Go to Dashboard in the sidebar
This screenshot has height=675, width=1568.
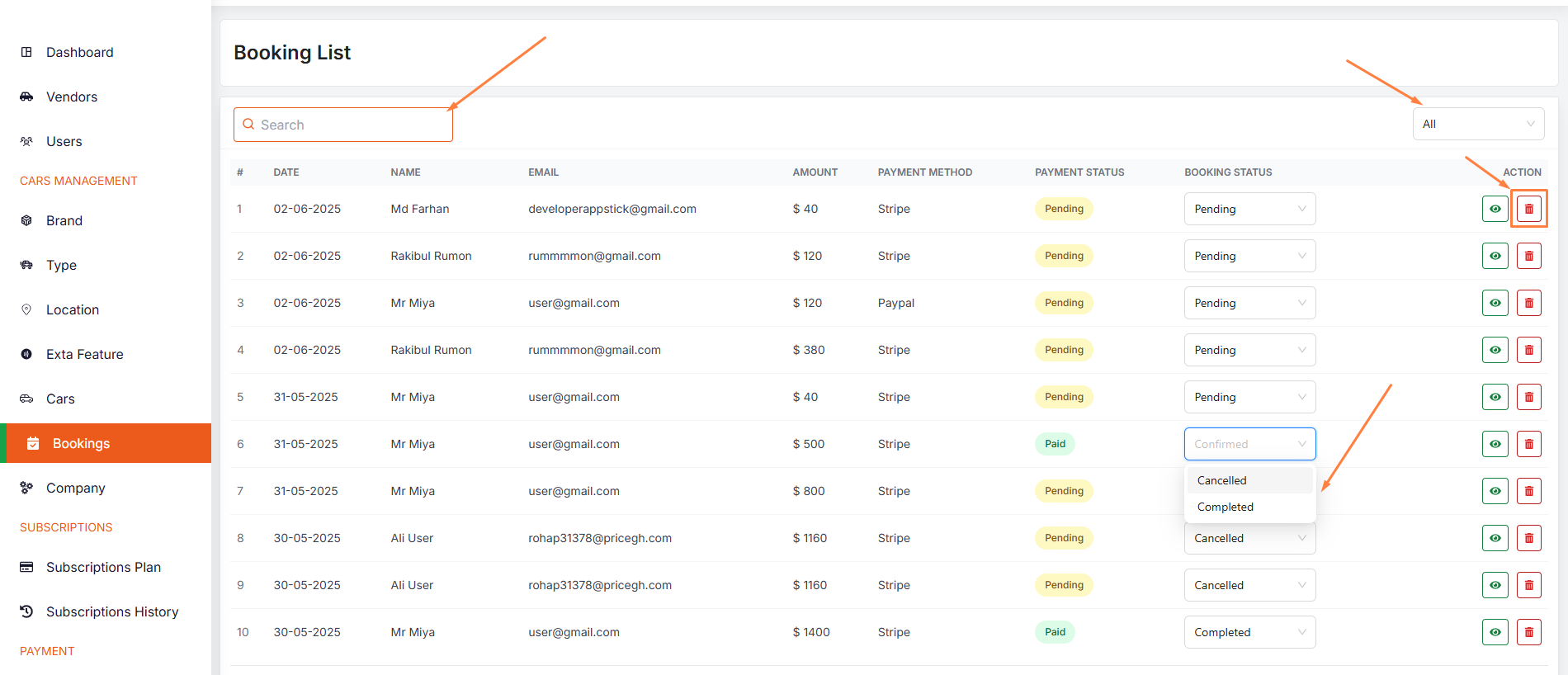click(x=79, y=52)
